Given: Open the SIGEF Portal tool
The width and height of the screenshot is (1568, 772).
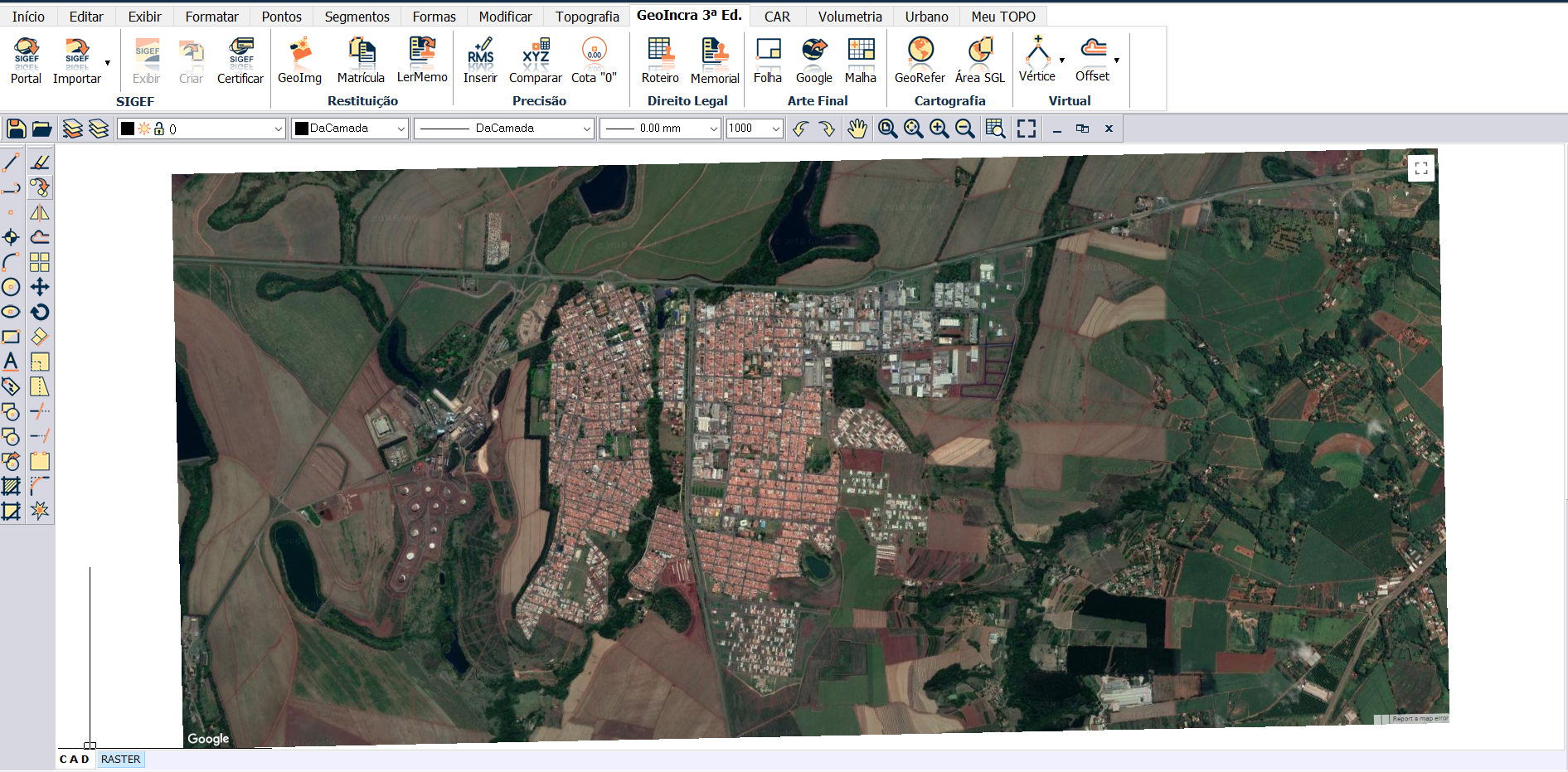Looking at the screenshot, I should 26,61.
